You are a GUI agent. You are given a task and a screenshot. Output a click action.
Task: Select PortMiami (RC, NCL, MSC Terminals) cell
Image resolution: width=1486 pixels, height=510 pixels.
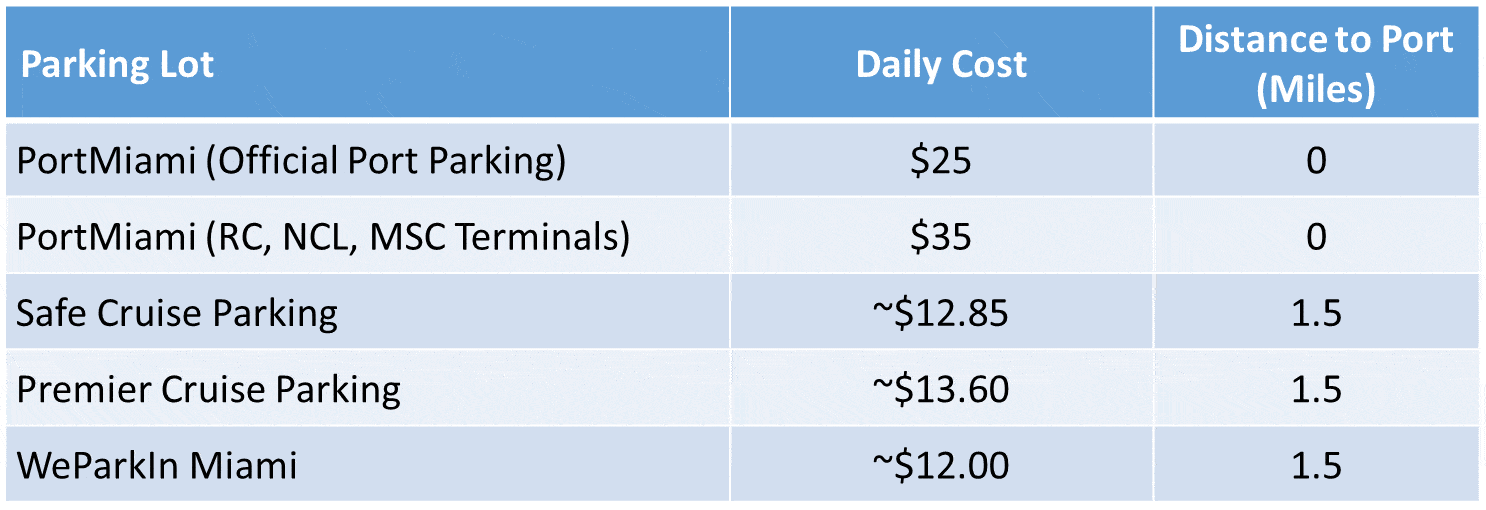pyautogui.click(x=367, y=235)
